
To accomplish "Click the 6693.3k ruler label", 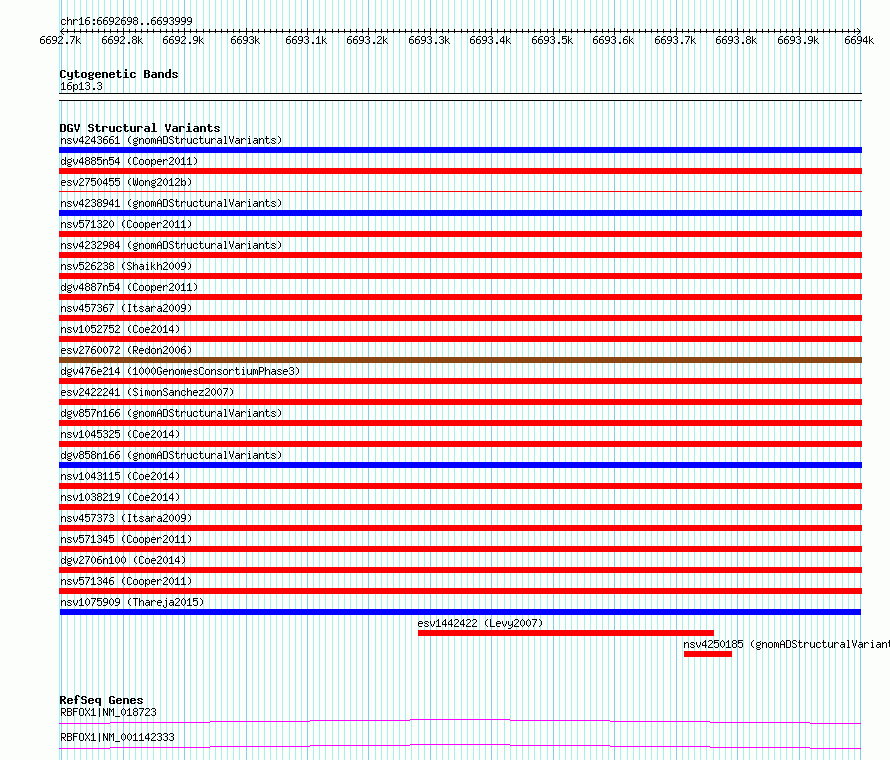I will (x=429, y=40).
